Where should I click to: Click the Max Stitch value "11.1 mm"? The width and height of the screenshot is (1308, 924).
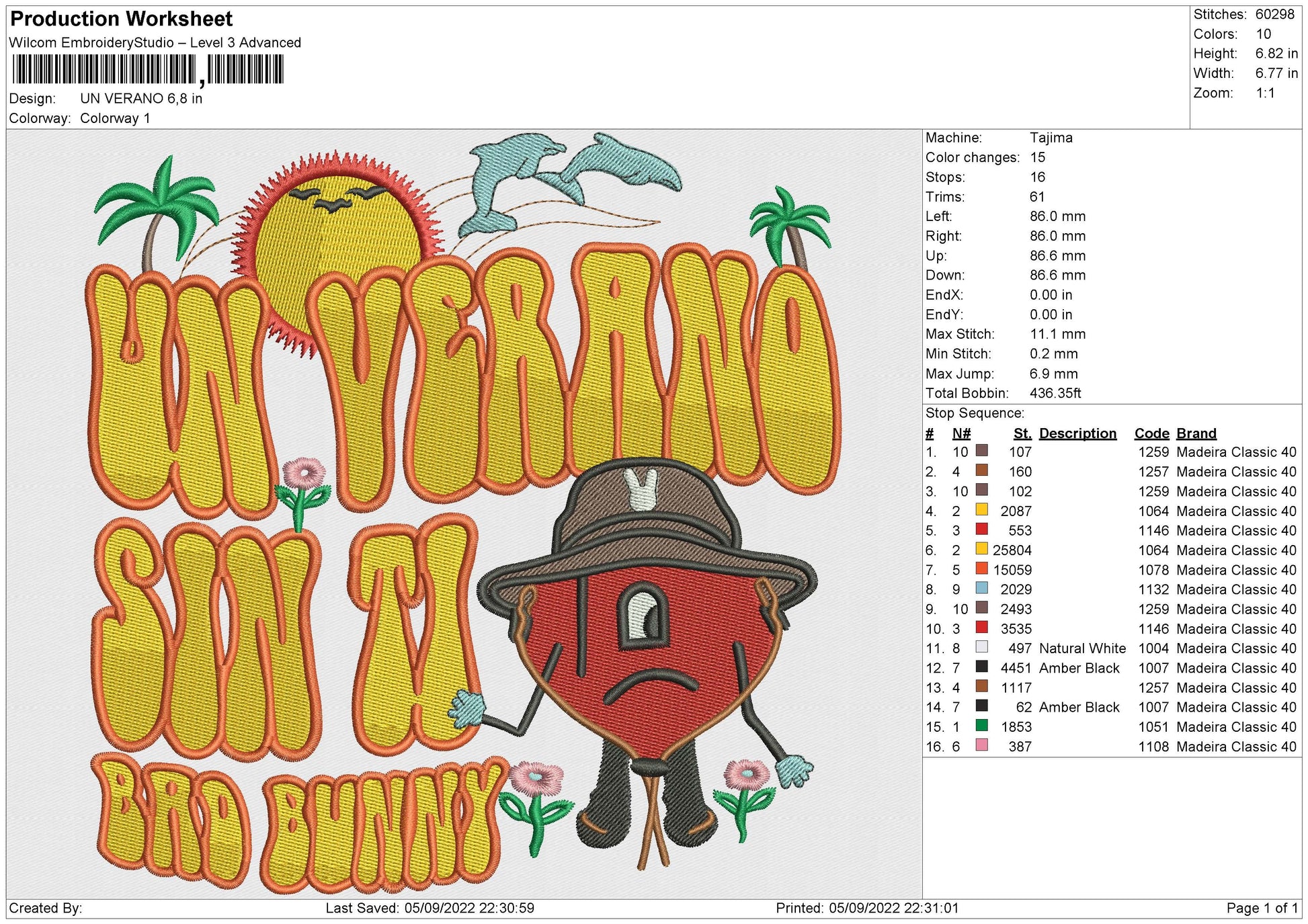pyautogui.click(x=1058, y=334)
